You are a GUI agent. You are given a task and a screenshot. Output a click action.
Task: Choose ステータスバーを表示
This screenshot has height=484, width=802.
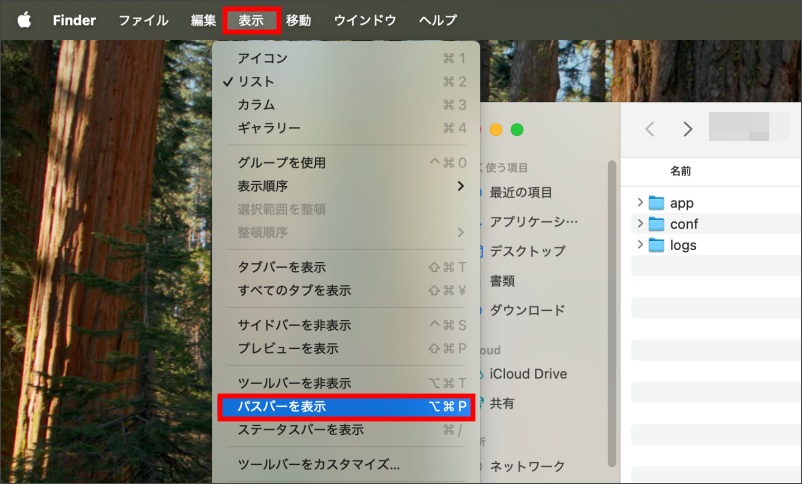(346, 430)
